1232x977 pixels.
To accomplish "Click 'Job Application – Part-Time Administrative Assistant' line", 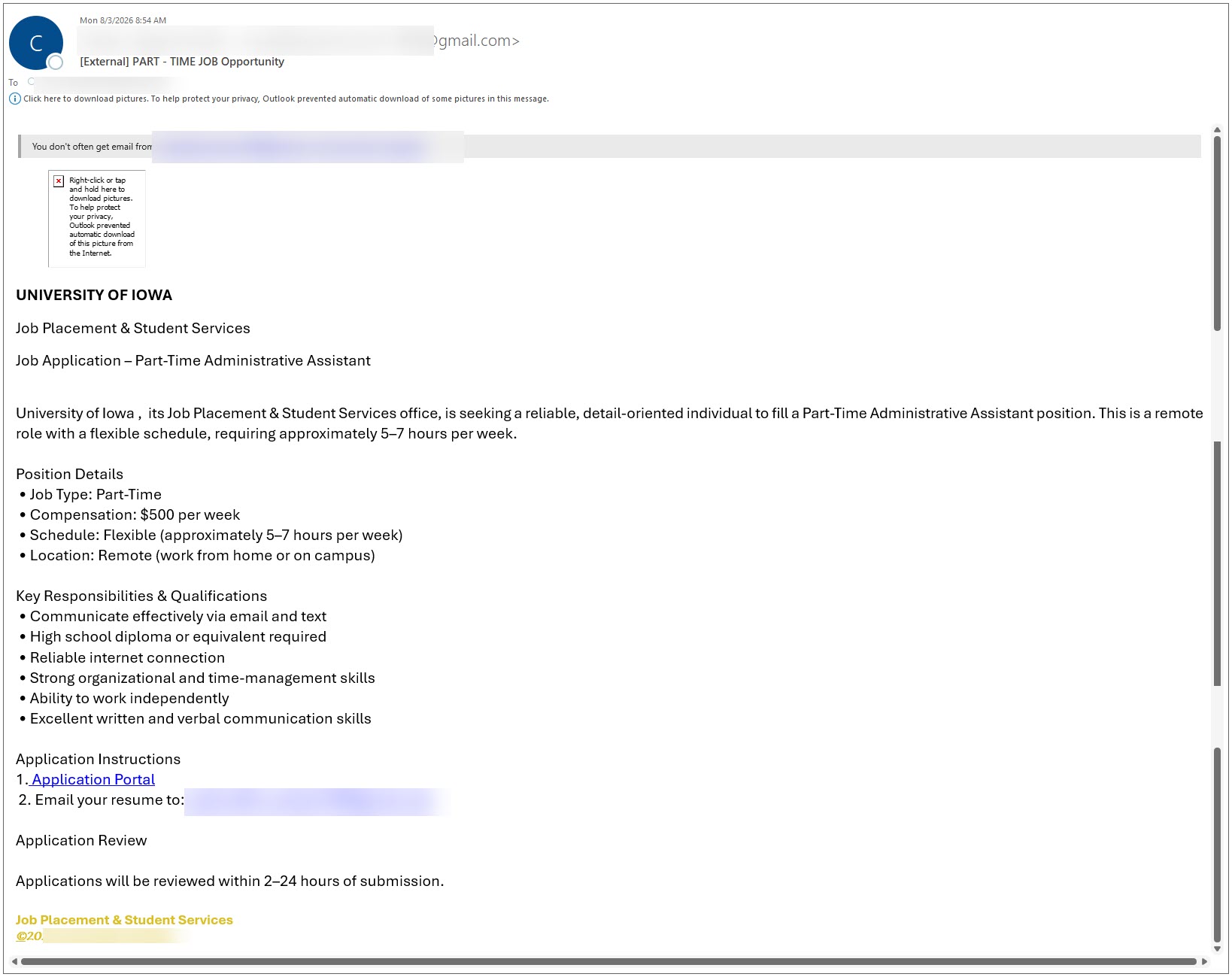I will [x=193, y=360].
